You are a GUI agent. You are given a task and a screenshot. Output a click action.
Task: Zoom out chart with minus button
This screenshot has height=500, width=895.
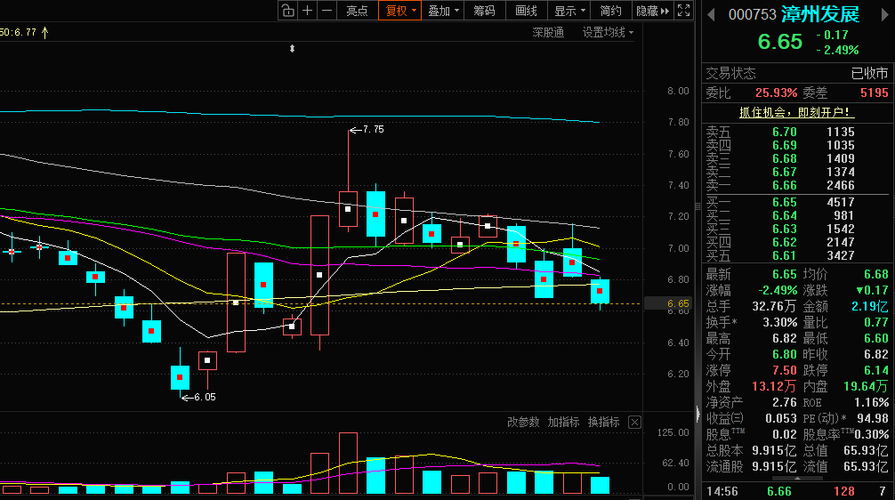(x=326, y=10)
